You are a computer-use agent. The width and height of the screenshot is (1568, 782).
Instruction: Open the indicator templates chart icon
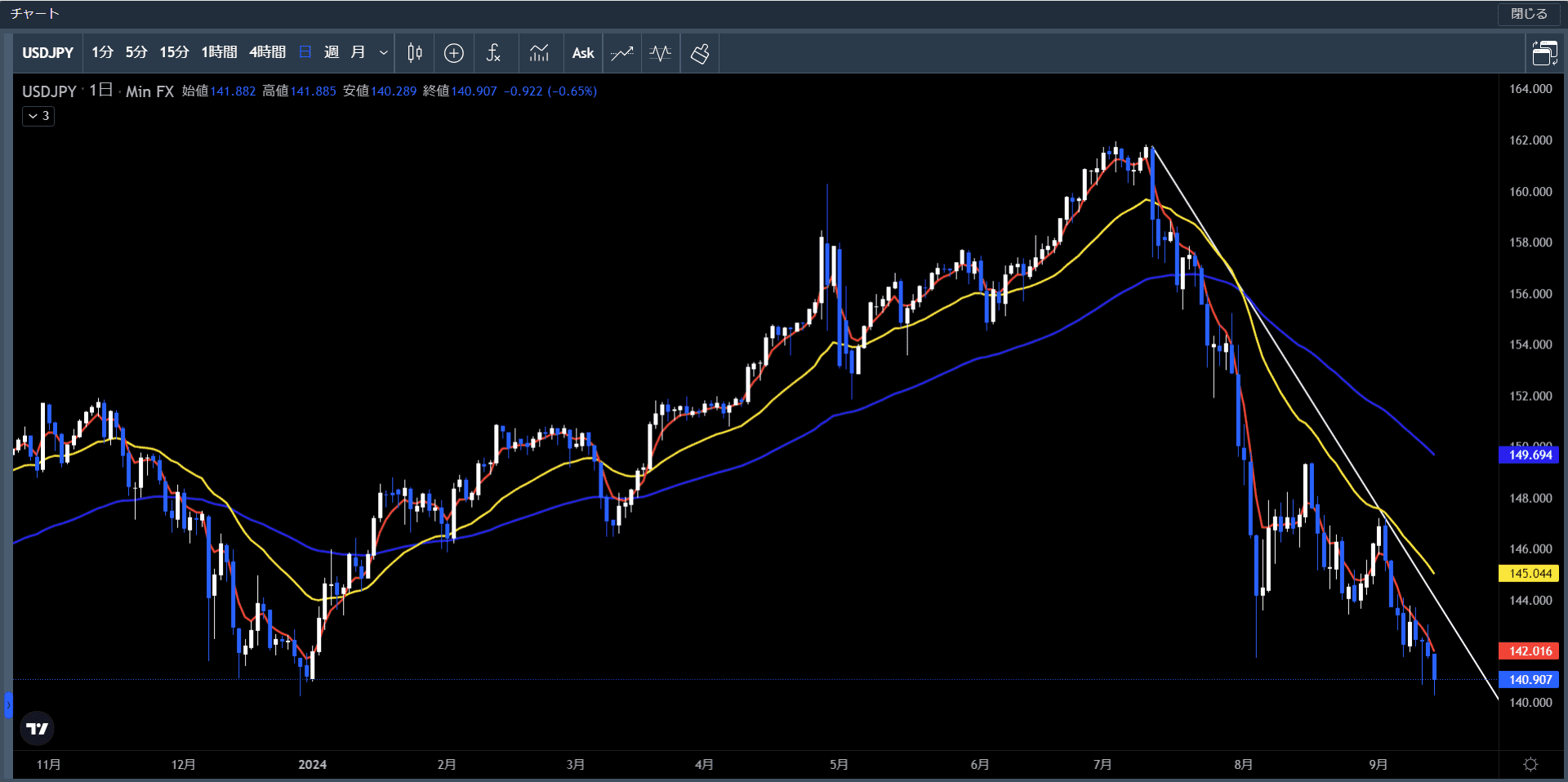[539, 53]
